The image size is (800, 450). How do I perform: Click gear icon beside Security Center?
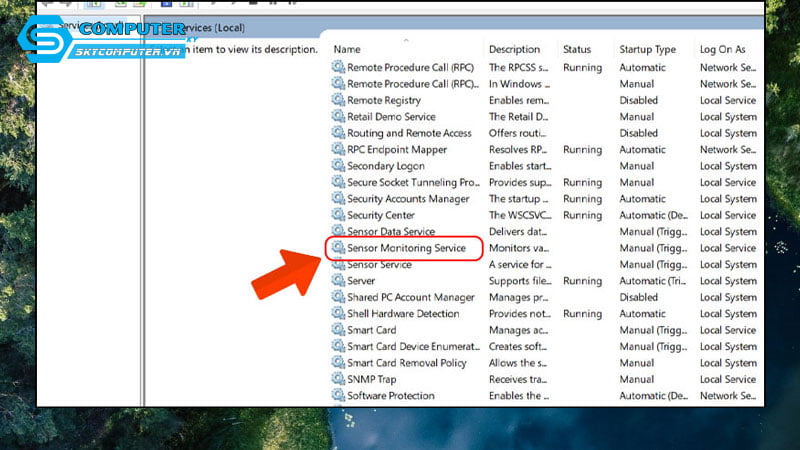[338, 214]
